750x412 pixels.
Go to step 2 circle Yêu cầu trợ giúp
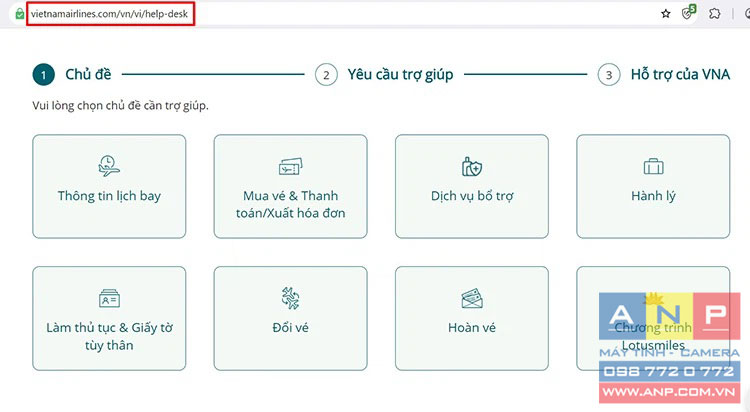[326, 75]
